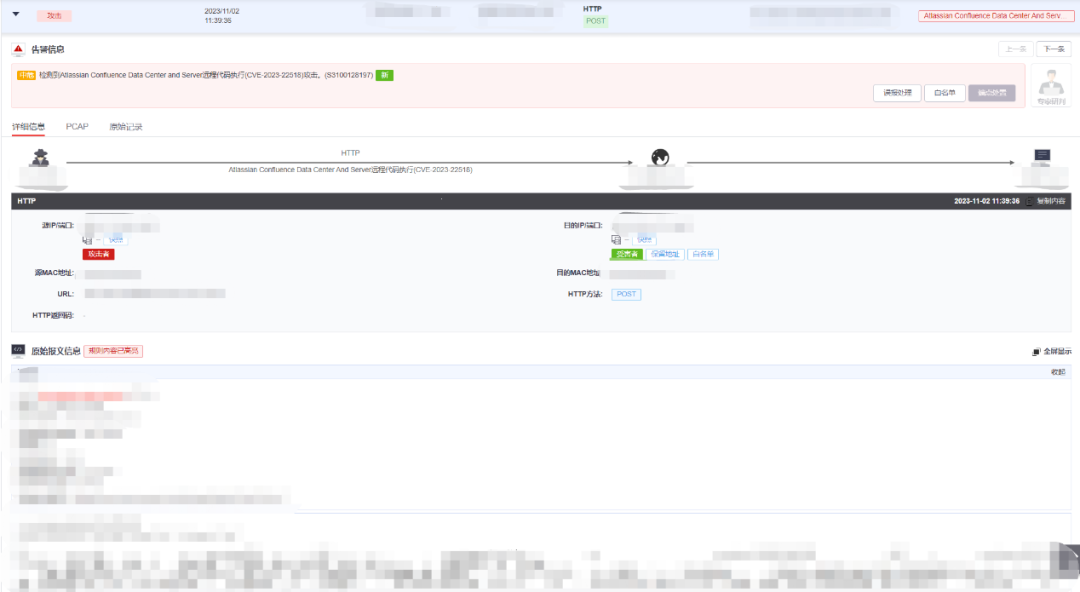Select the Atlassian Confluence red tag at top right
1080x592 pixels.
click(x=995, y=15)
